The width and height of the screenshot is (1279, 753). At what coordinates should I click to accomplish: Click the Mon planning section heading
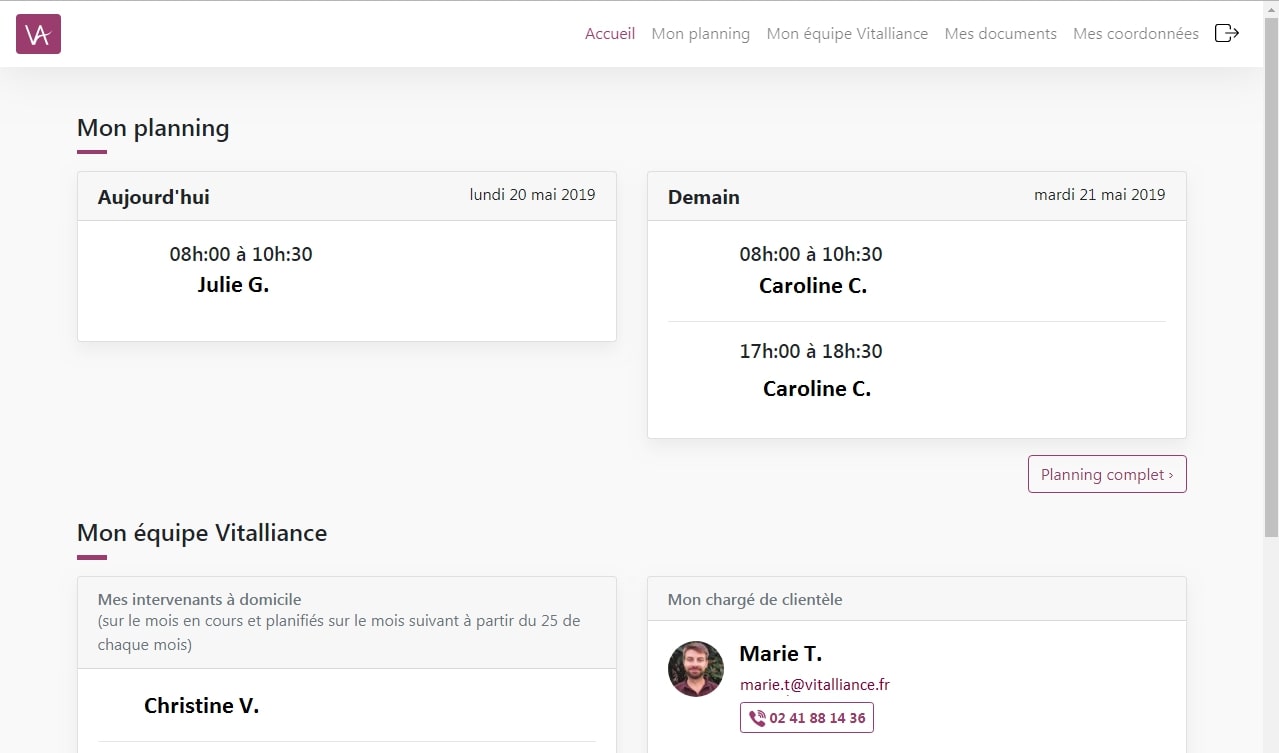(x=152, y=128)
